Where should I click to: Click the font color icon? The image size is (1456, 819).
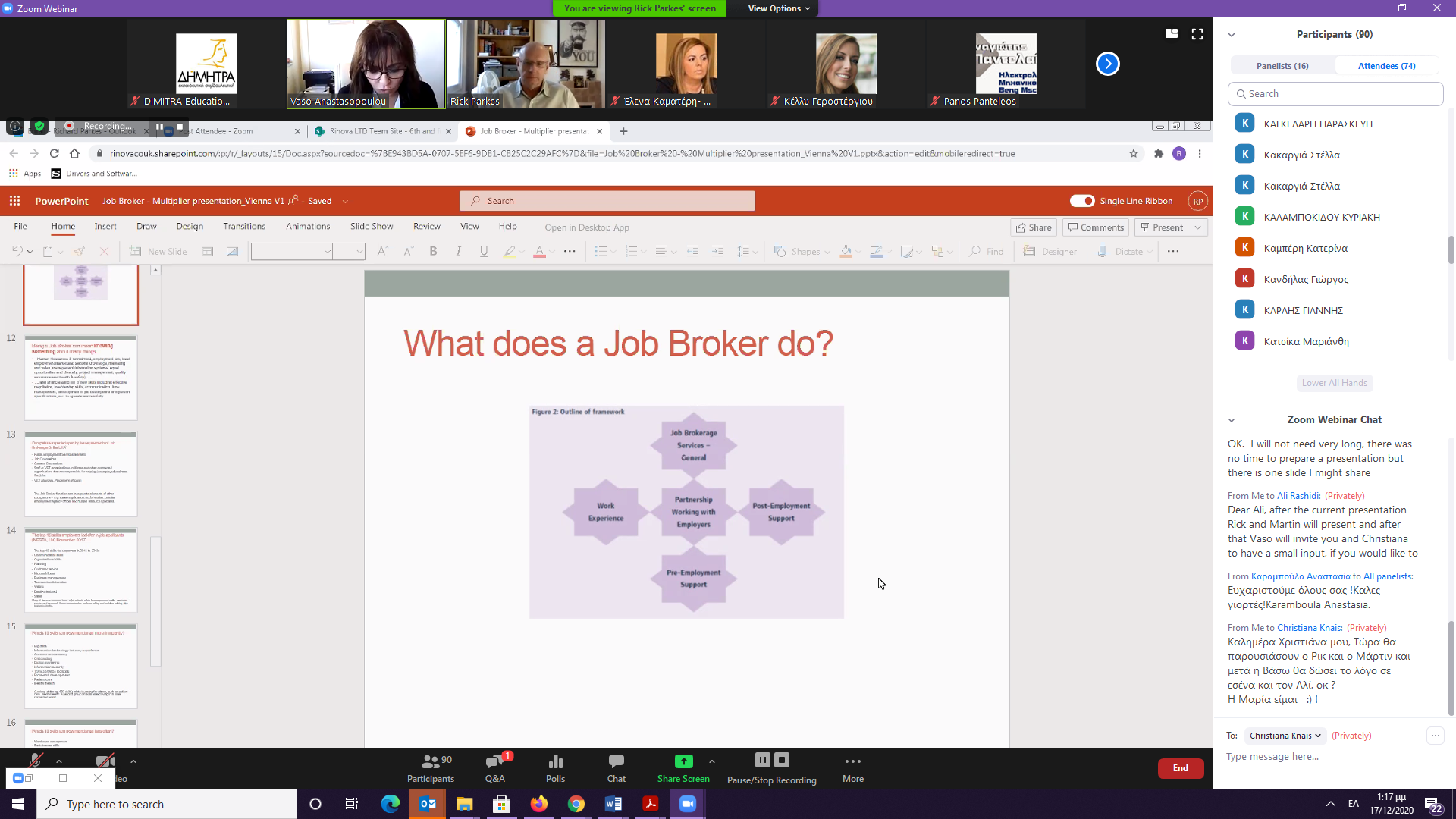tap(539, 251)
